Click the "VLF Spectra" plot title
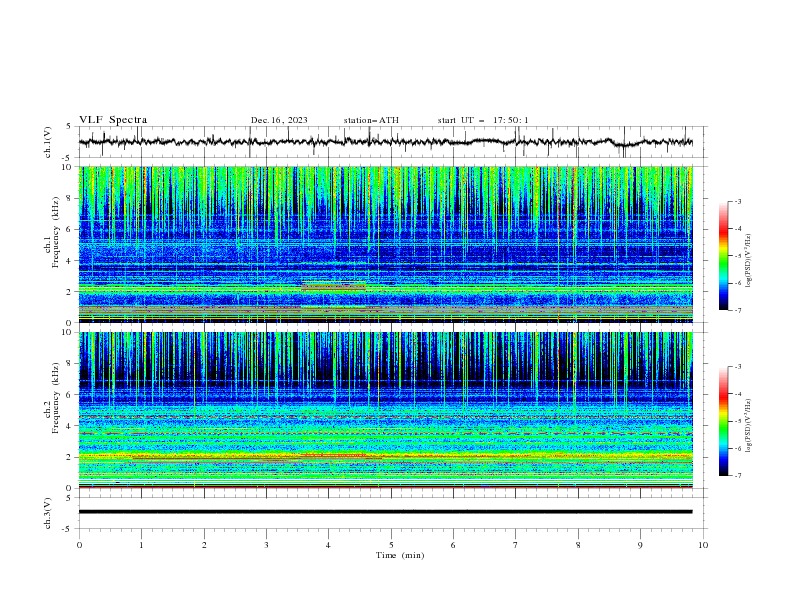Image resolution: width=792 pixels, height=612 pixels. tap(113, 120)
